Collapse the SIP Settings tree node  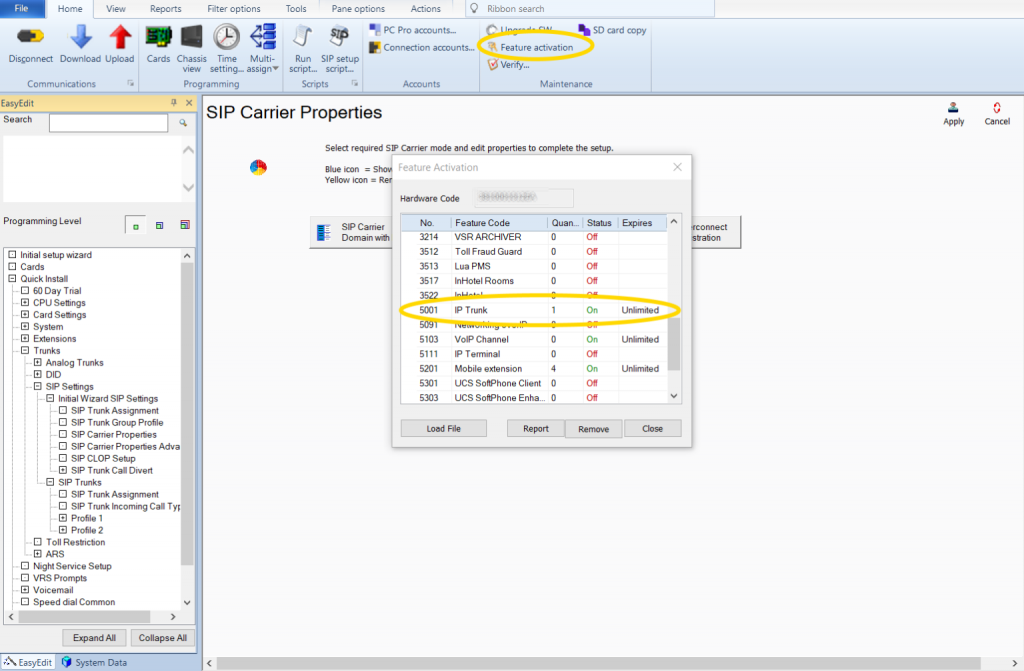pos(38,387)
